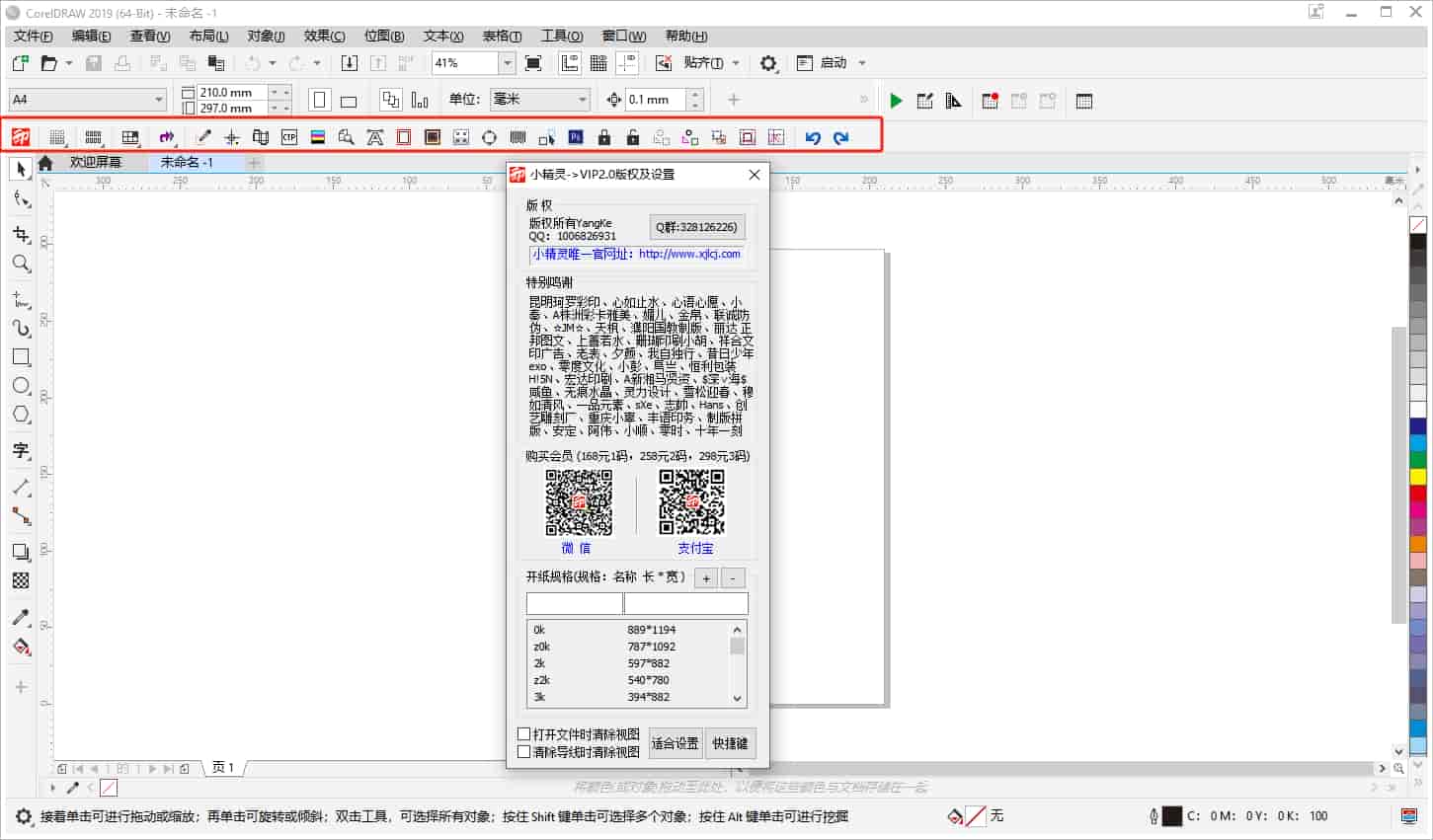This screenshot has width=1433, height=840.
Task: Click the blue redo arrow icon
Action: (x=841, y=137)
